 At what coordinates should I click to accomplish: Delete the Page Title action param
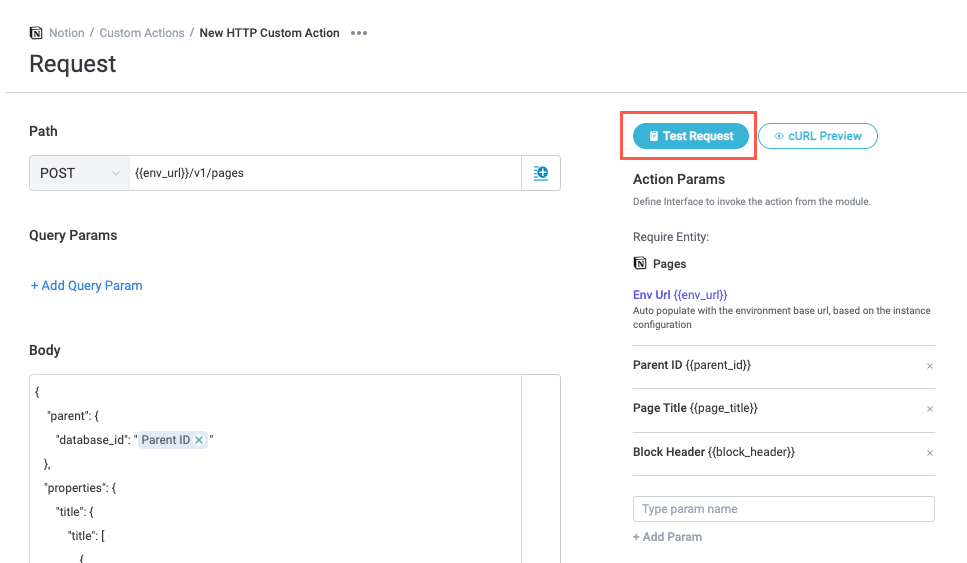tap(930, 409)
